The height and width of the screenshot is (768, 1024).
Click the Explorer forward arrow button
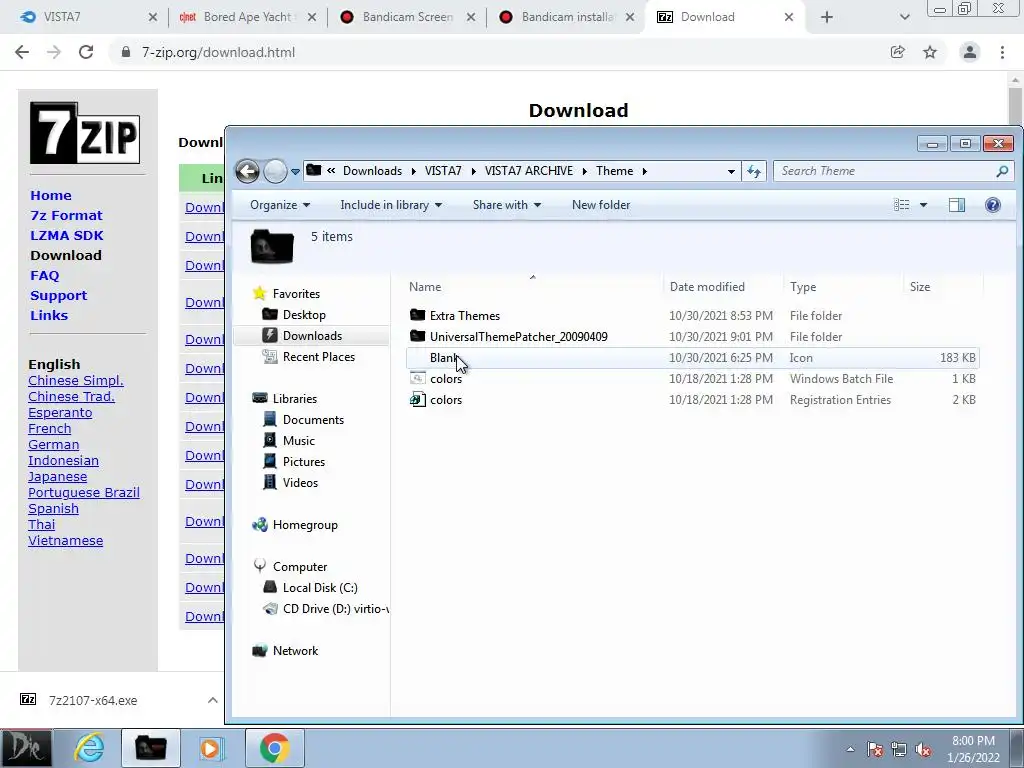276,171
